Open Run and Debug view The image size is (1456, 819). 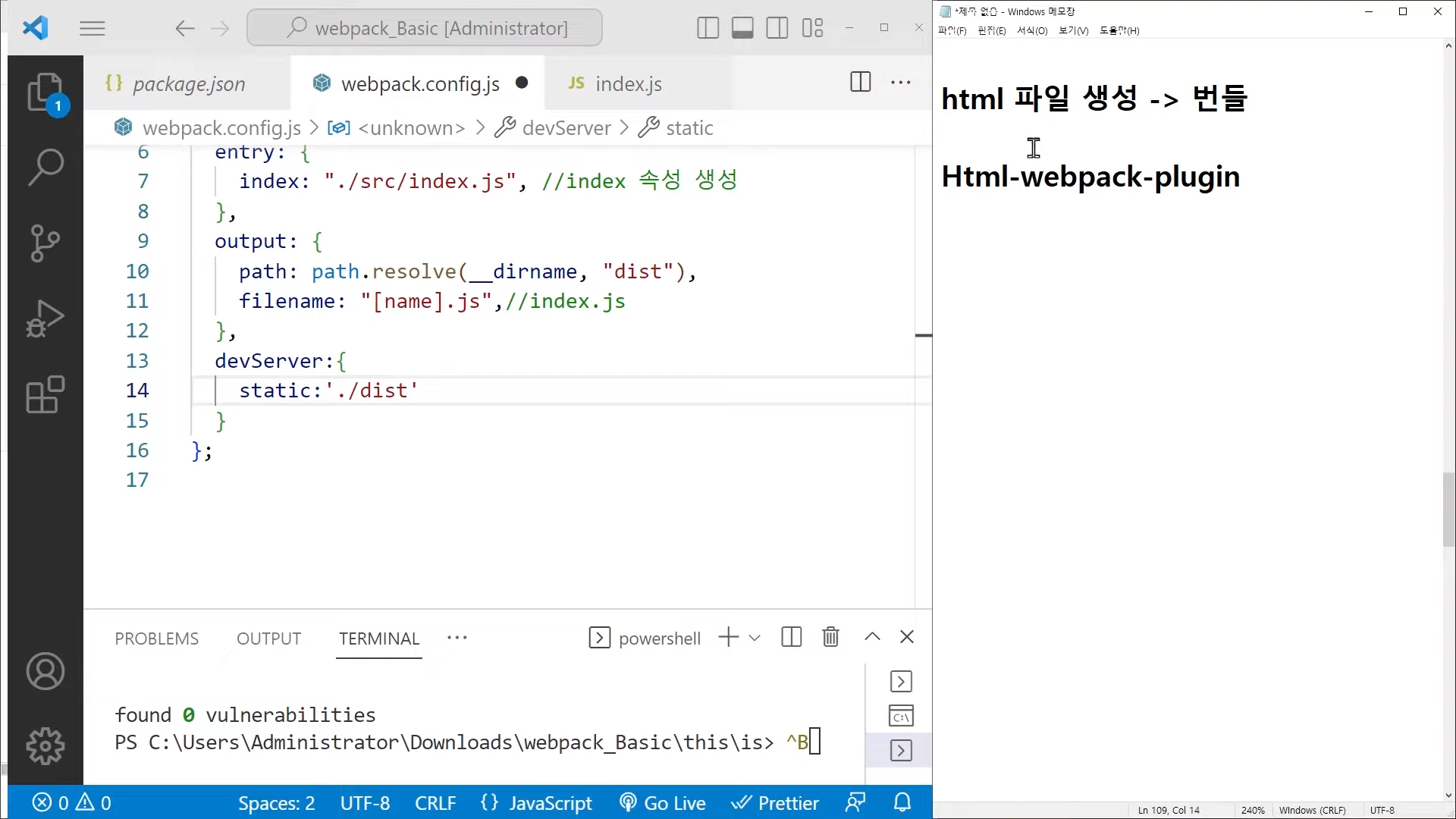tap(45, 318)
